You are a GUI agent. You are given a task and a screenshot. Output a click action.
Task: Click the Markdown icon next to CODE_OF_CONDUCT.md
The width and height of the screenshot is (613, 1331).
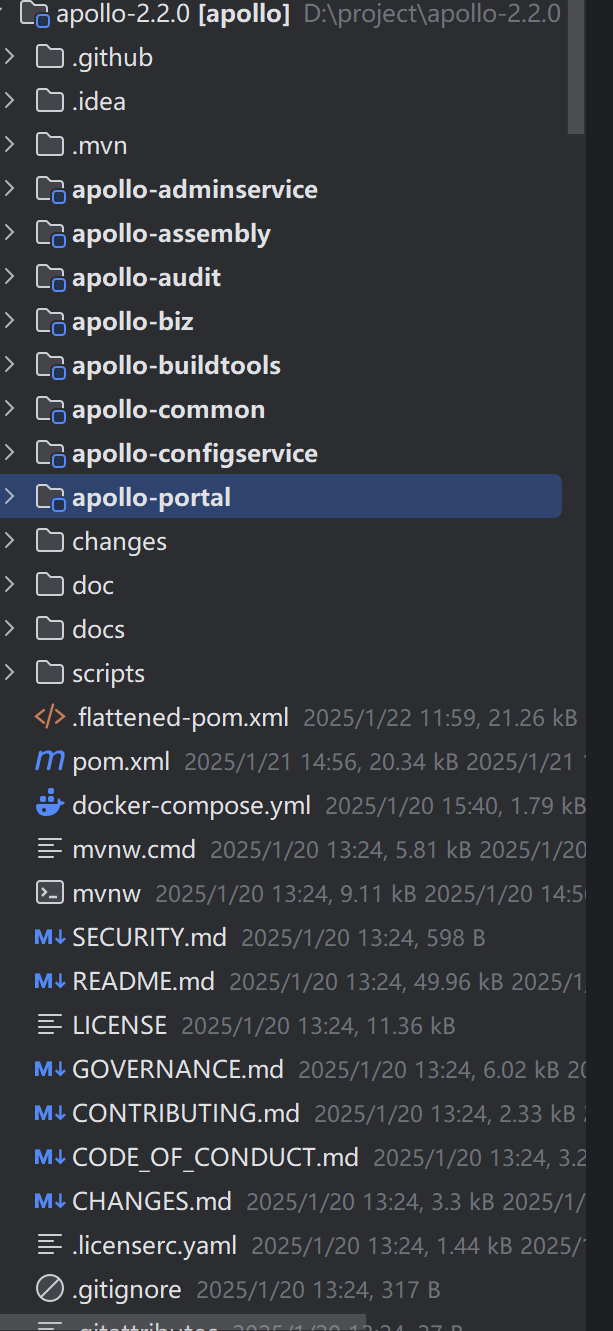coord(48,1157)
